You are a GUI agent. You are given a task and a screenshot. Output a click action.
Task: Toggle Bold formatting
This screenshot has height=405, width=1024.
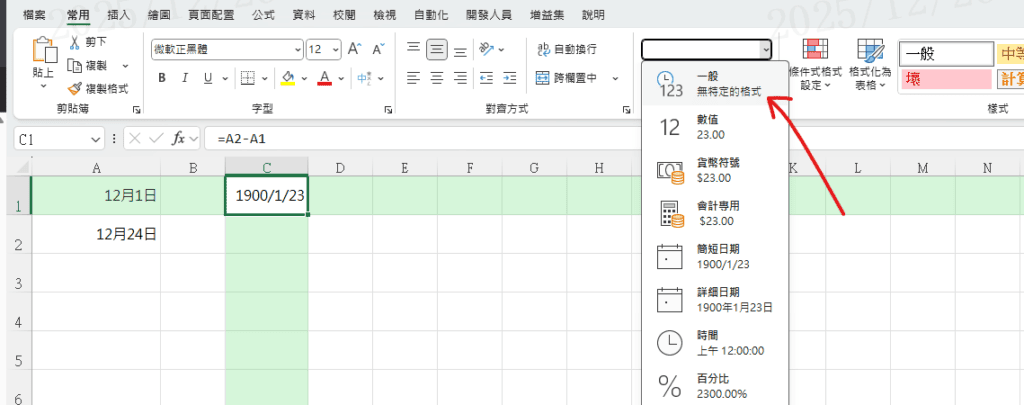tap(162, 78)
